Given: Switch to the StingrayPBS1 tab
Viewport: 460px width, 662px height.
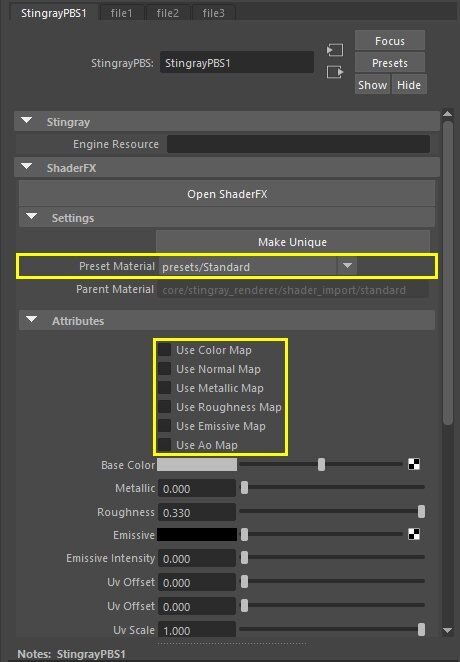Looking at the screenshot, I should click(x=54, y=13).
